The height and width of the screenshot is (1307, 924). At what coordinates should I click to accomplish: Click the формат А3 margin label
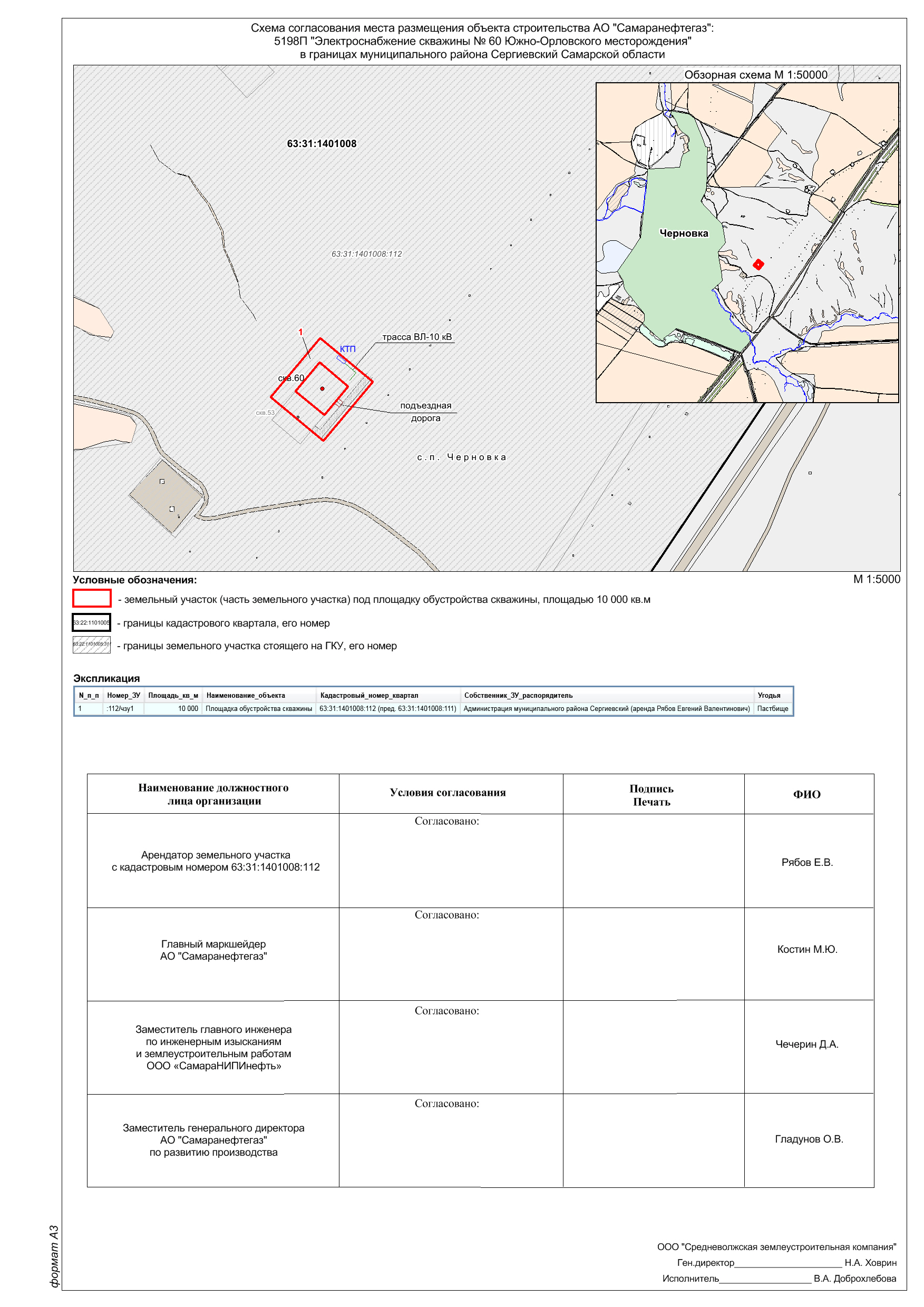click(54, 1256)
